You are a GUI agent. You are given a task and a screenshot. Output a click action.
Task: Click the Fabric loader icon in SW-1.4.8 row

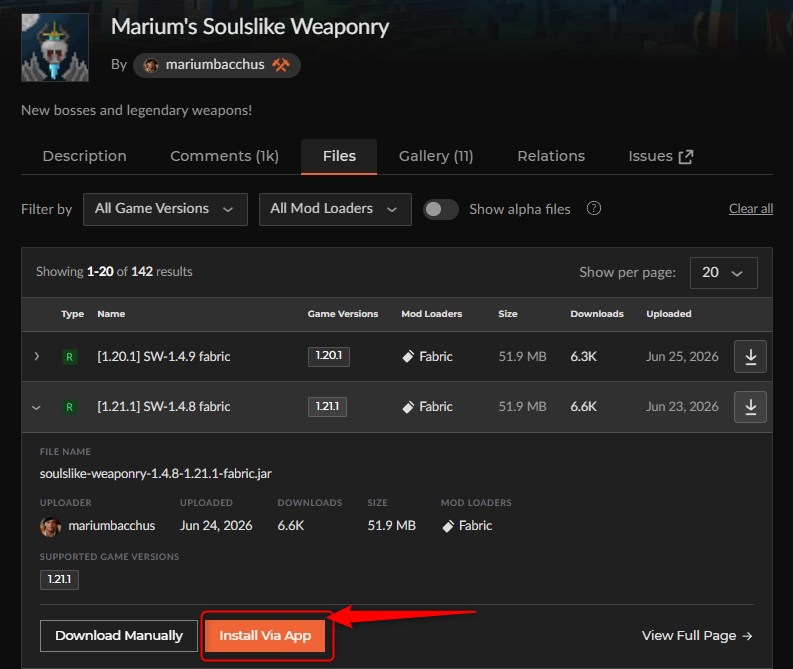point(408,407)
